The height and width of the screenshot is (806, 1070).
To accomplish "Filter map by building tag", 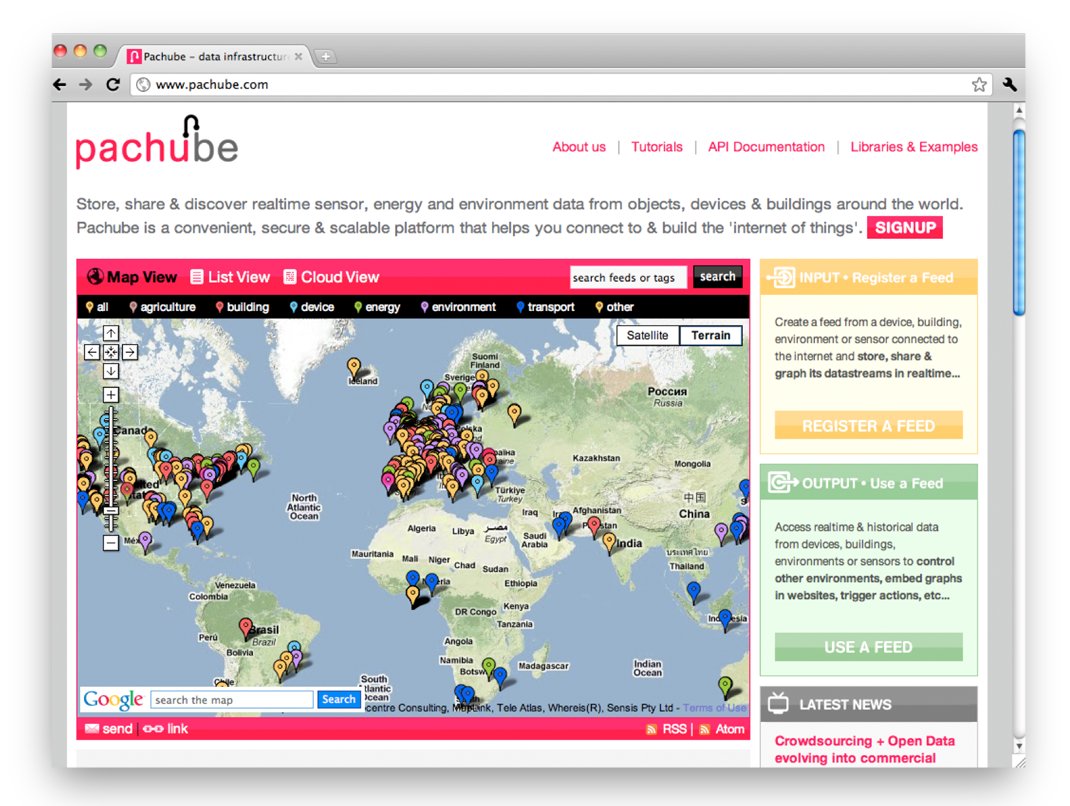I will [242, 307].
